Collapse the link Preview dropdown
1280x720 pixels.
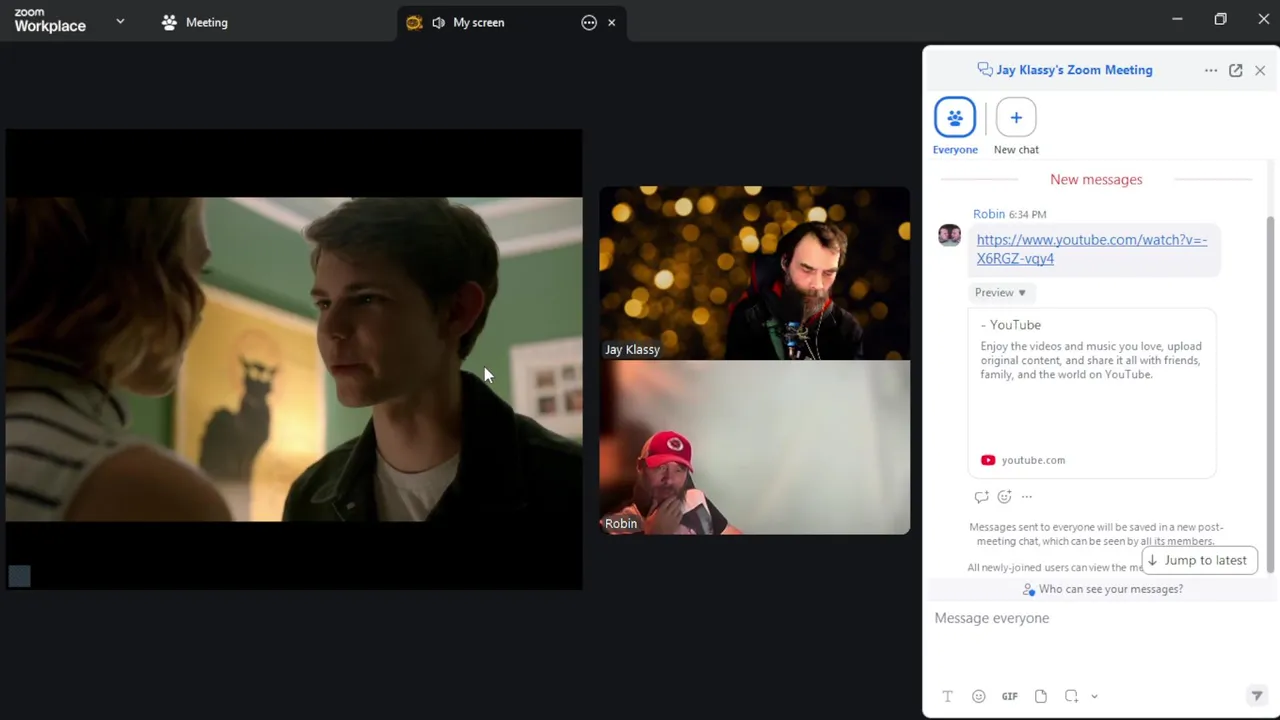[x=1000, y=292]
